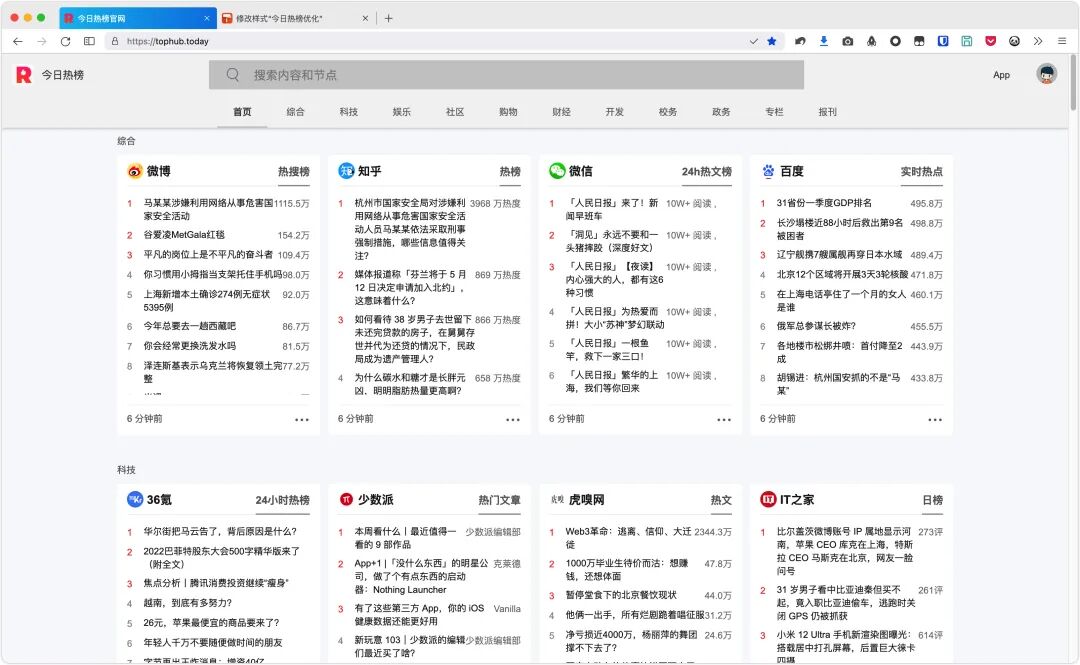Click the browser forward arrow

click(42, 41)
